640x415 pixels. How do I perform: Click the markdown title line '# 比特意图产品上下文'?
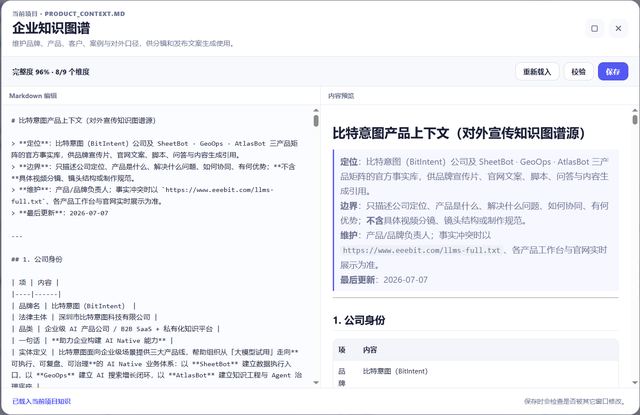coord(83,120)
